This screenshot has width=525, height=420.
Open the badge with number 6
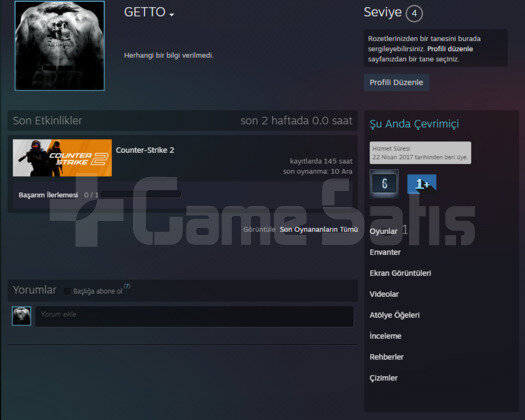point(384,183)
